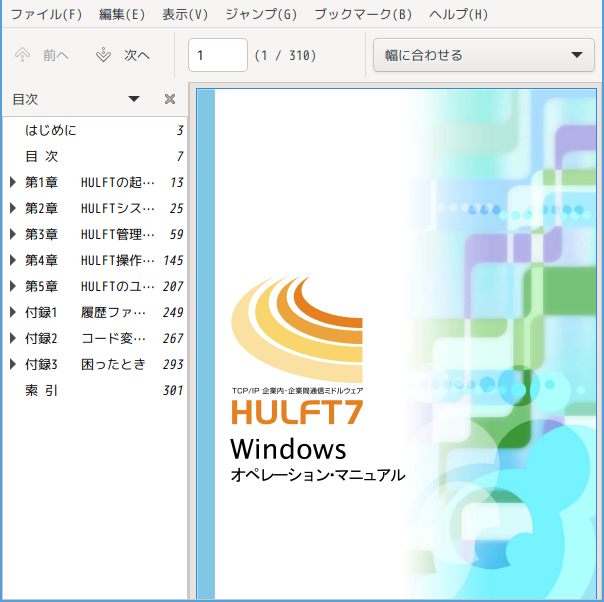Image resolution: width=604 pixels, height=602 pixels.
Task: Open the ヘルプ(H) menu
Action: 458,15
